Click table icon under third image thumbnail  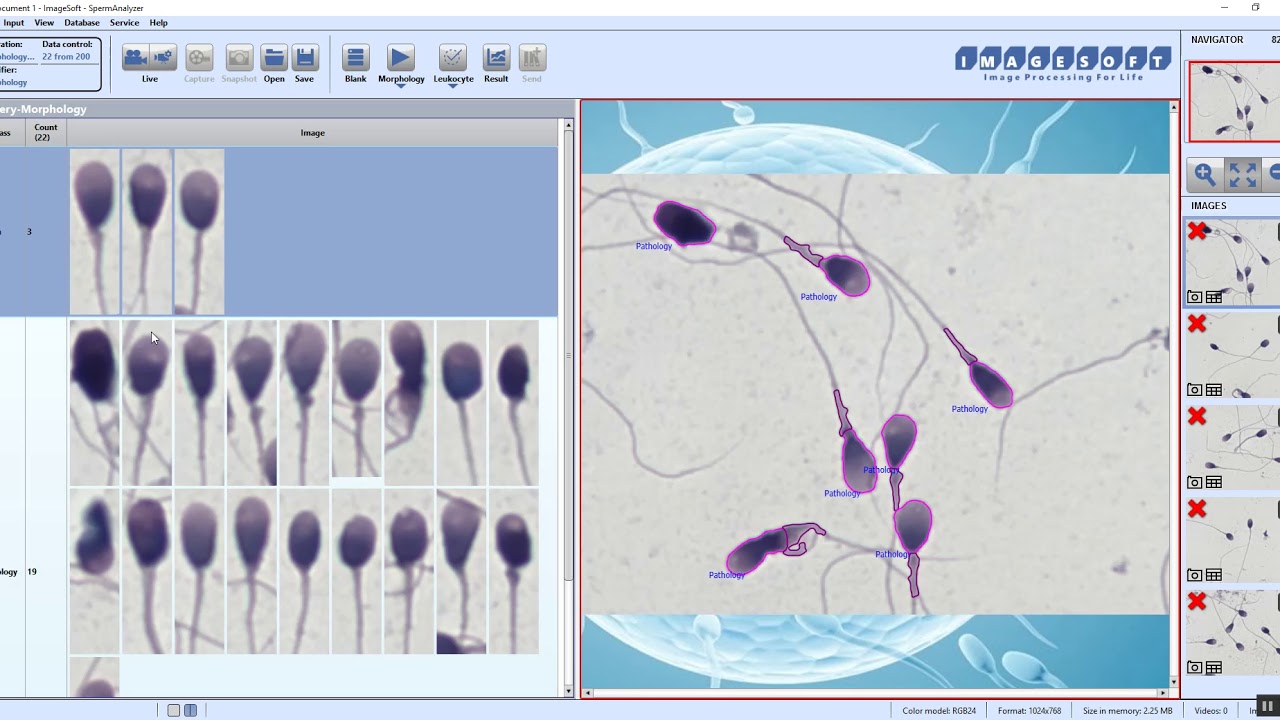(x=1214, y=482)
